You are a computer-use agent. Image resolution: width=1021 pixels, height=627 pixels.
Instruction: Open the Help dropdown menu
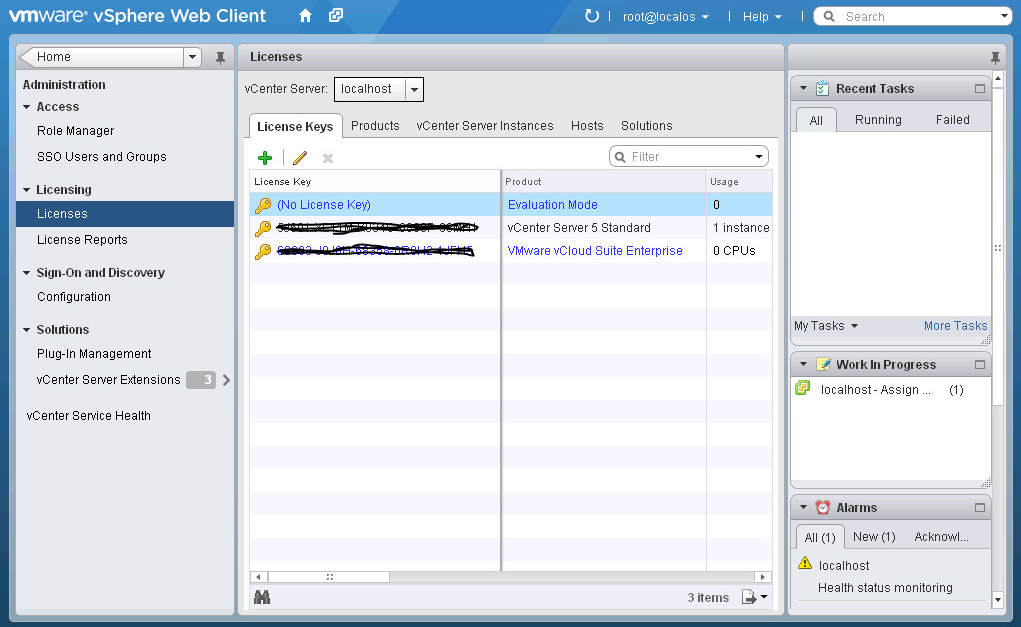[762, 17]
